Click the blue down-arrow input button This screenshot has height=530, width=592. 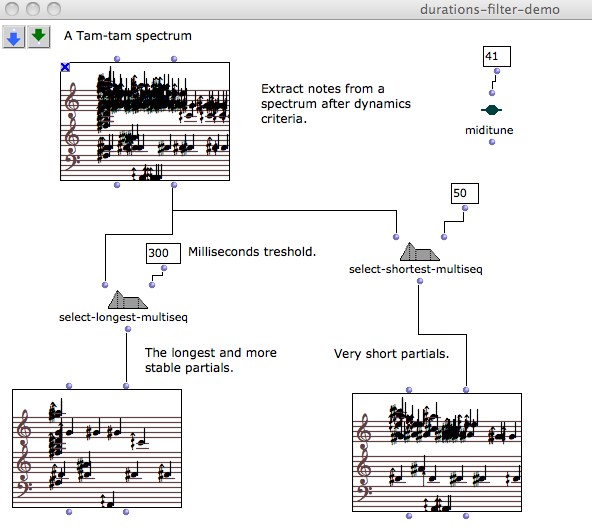coord(14,37)
